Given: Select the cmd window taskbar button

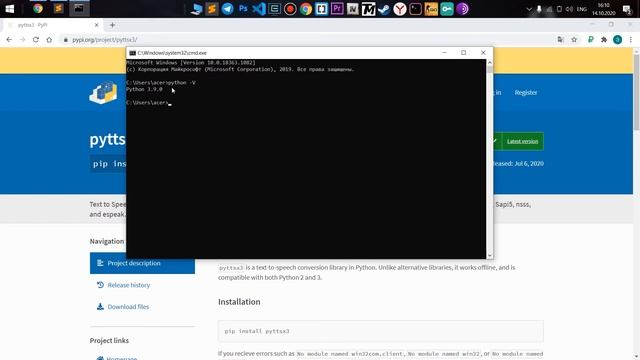Looking at the screenshot, I should coord(79,9).
